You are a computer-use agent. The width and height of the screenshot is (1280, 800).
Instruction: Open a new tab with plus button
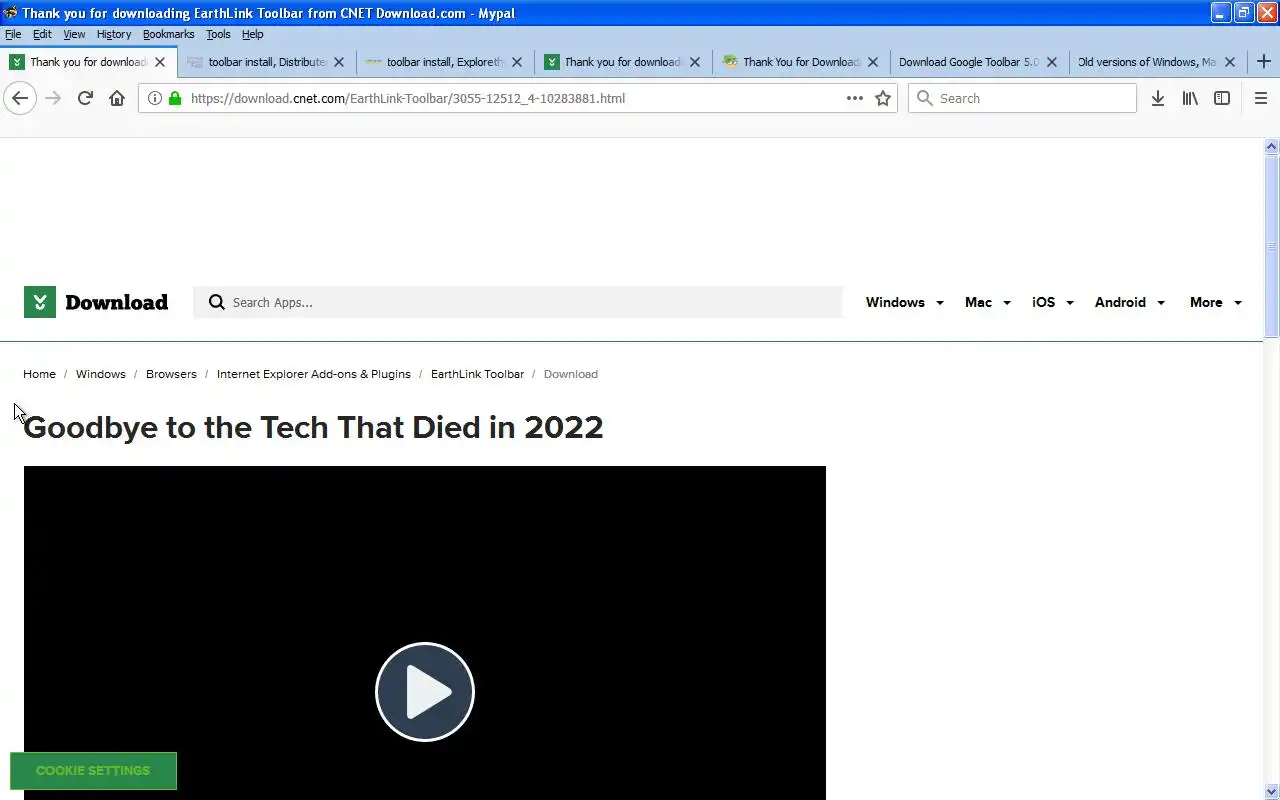(x=1263, y=61)
